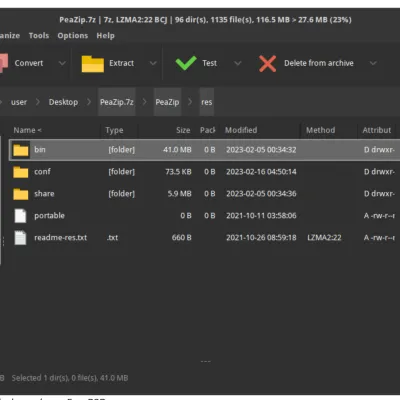Click the .txt type cell
This screenshot has width=400, height=400.
pyautogui.click(x=112, y=238)
